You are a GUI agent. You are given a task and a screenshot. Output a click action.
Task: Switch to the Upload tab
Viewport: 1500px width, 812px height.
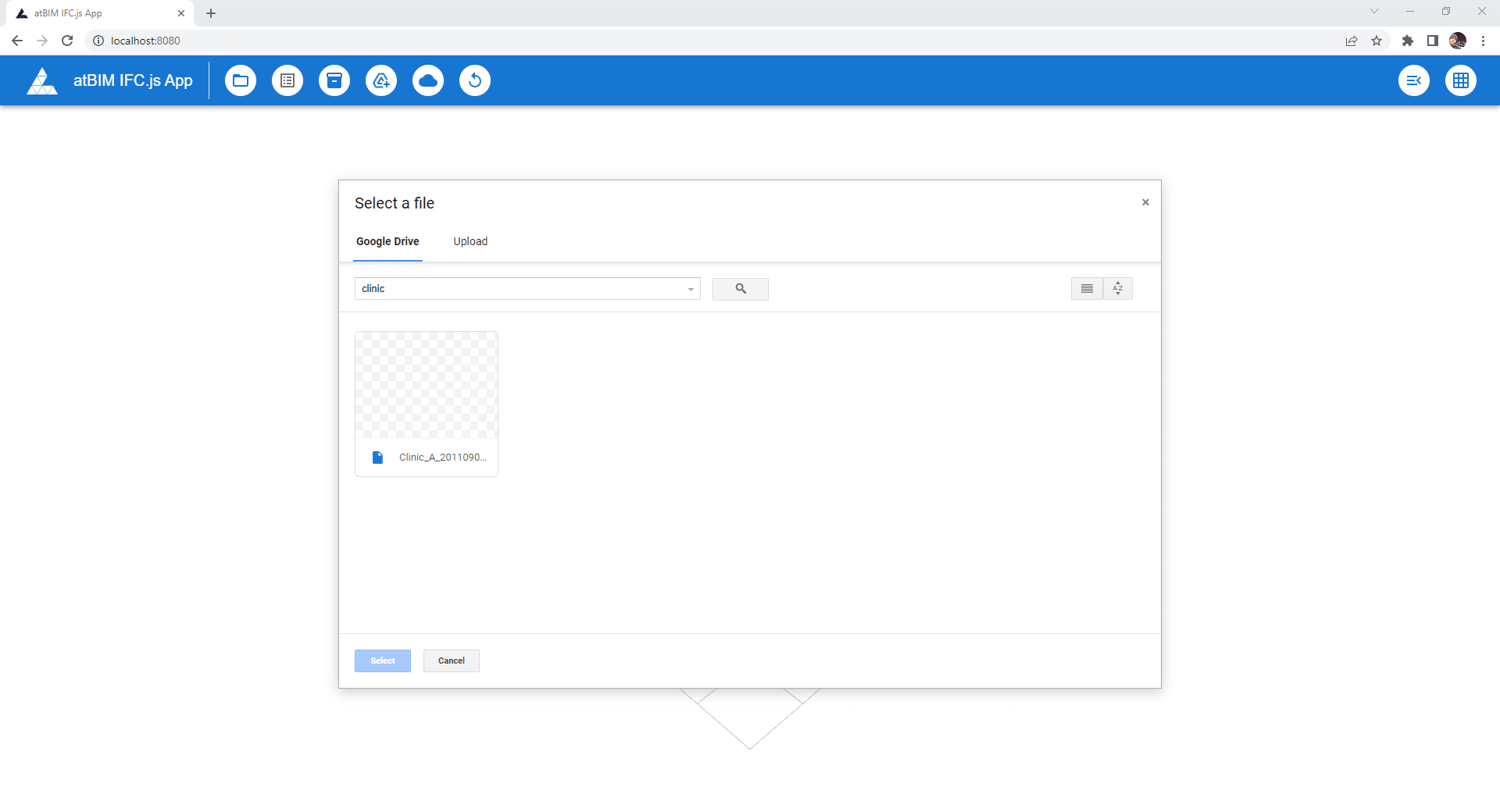click(470, 241)
